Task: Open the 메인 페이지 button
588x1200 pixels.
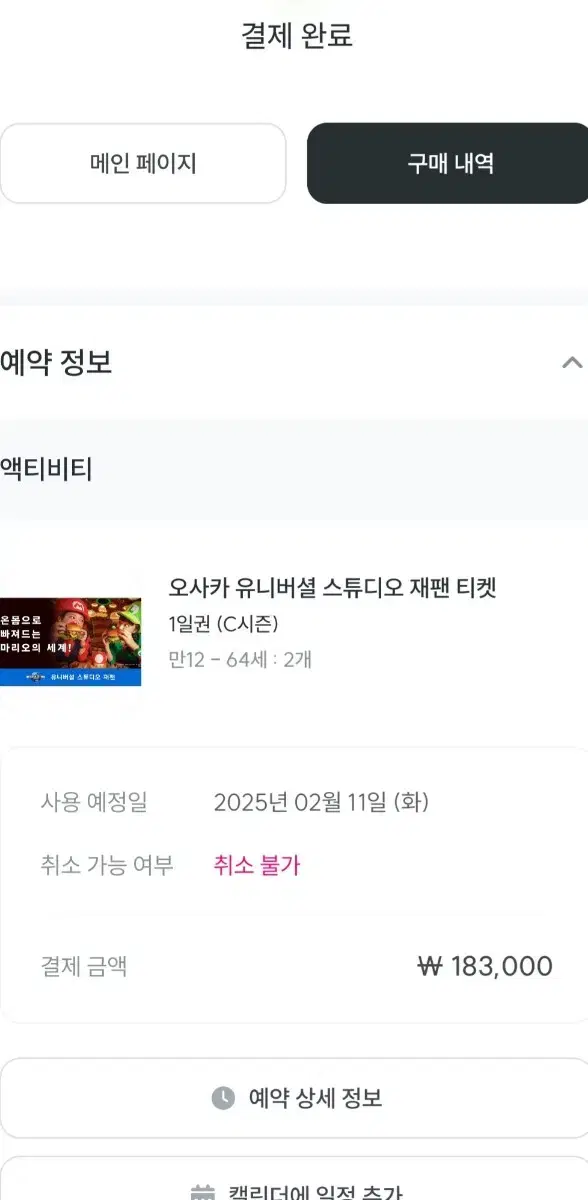Action: tap(143, 163)
